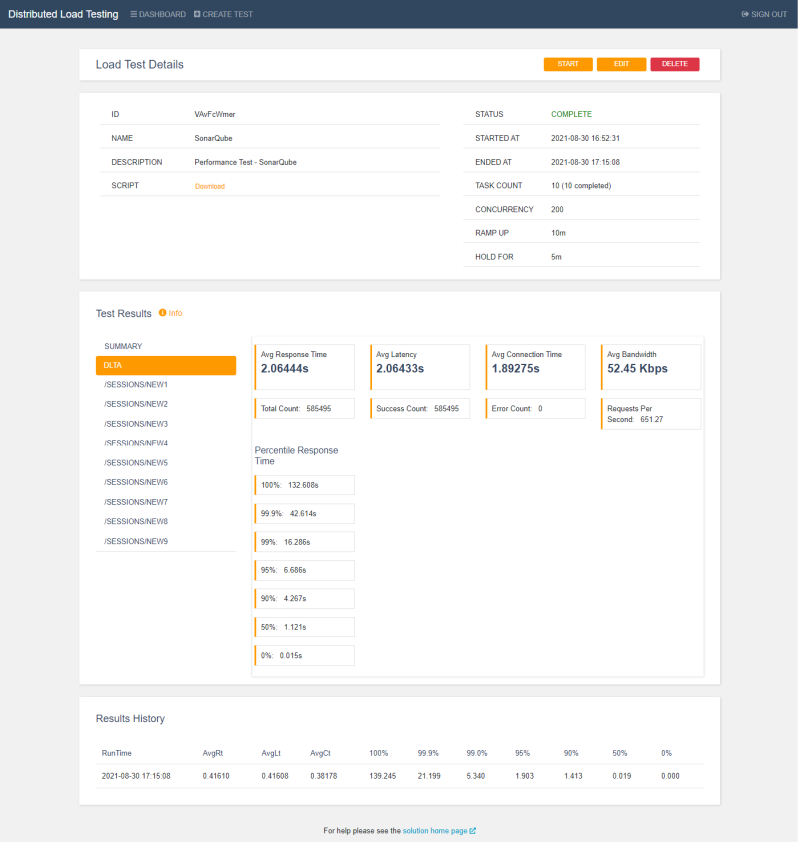Click the 100% percentile 132.608s box
Screen dimensions: 800x843
pos(304,485)
